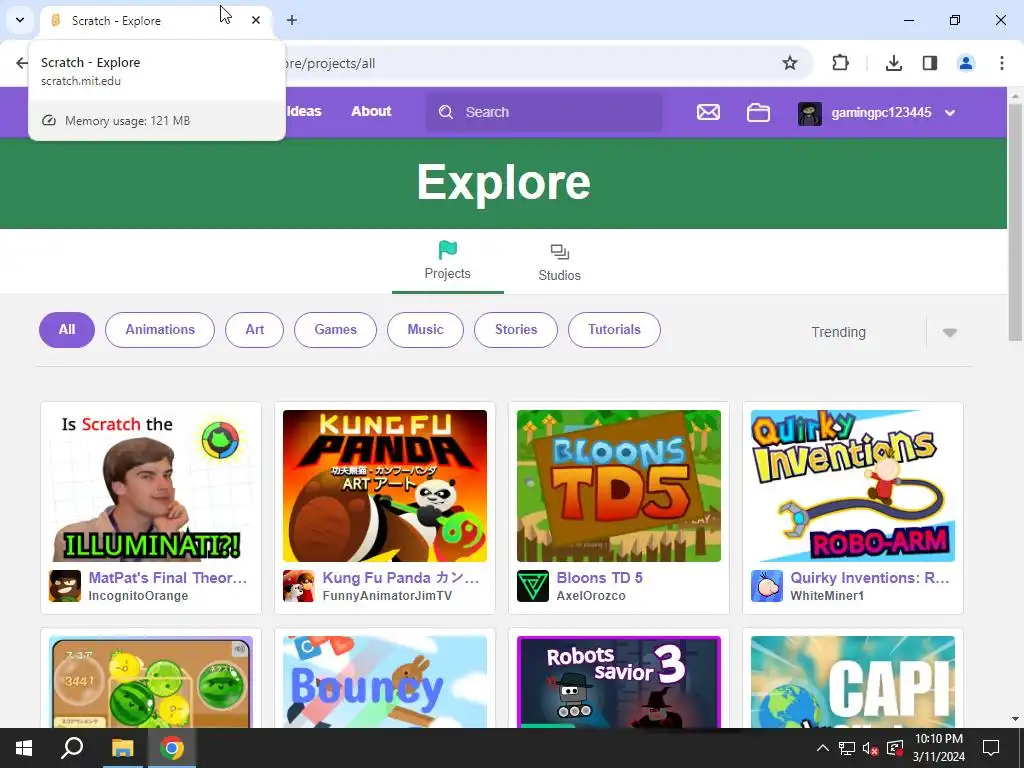Open the Kung Fu Panda project thumbnail
The width and height of the screenshot is (1024, 768).
[x=385, y=486]
